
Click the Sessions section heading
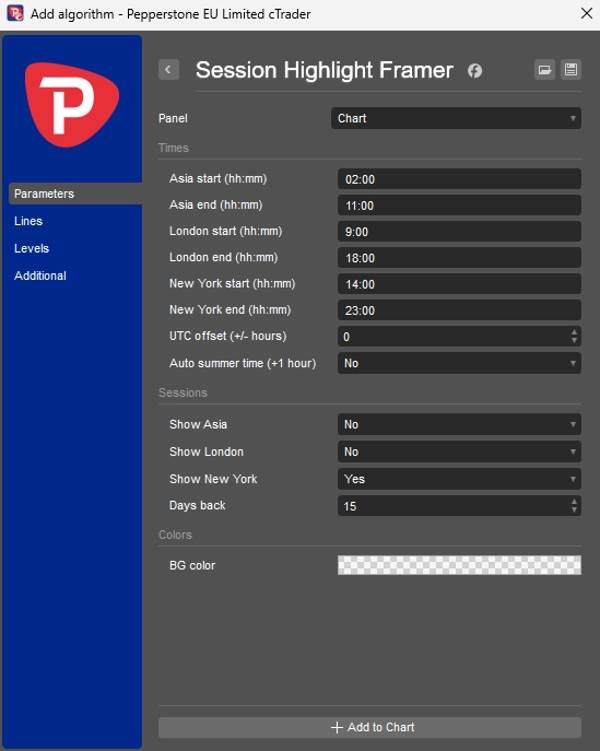click(x=183, y=393)
